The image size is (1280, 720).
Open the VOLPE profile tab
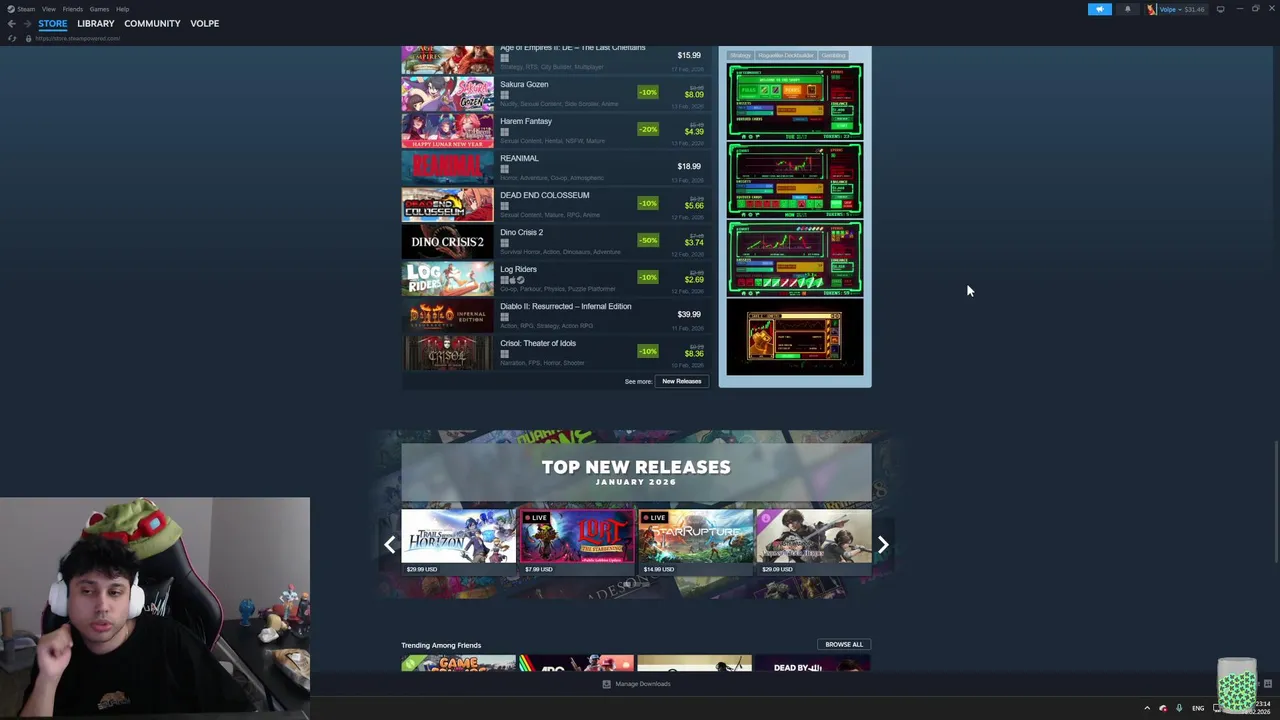coord(204,23)
